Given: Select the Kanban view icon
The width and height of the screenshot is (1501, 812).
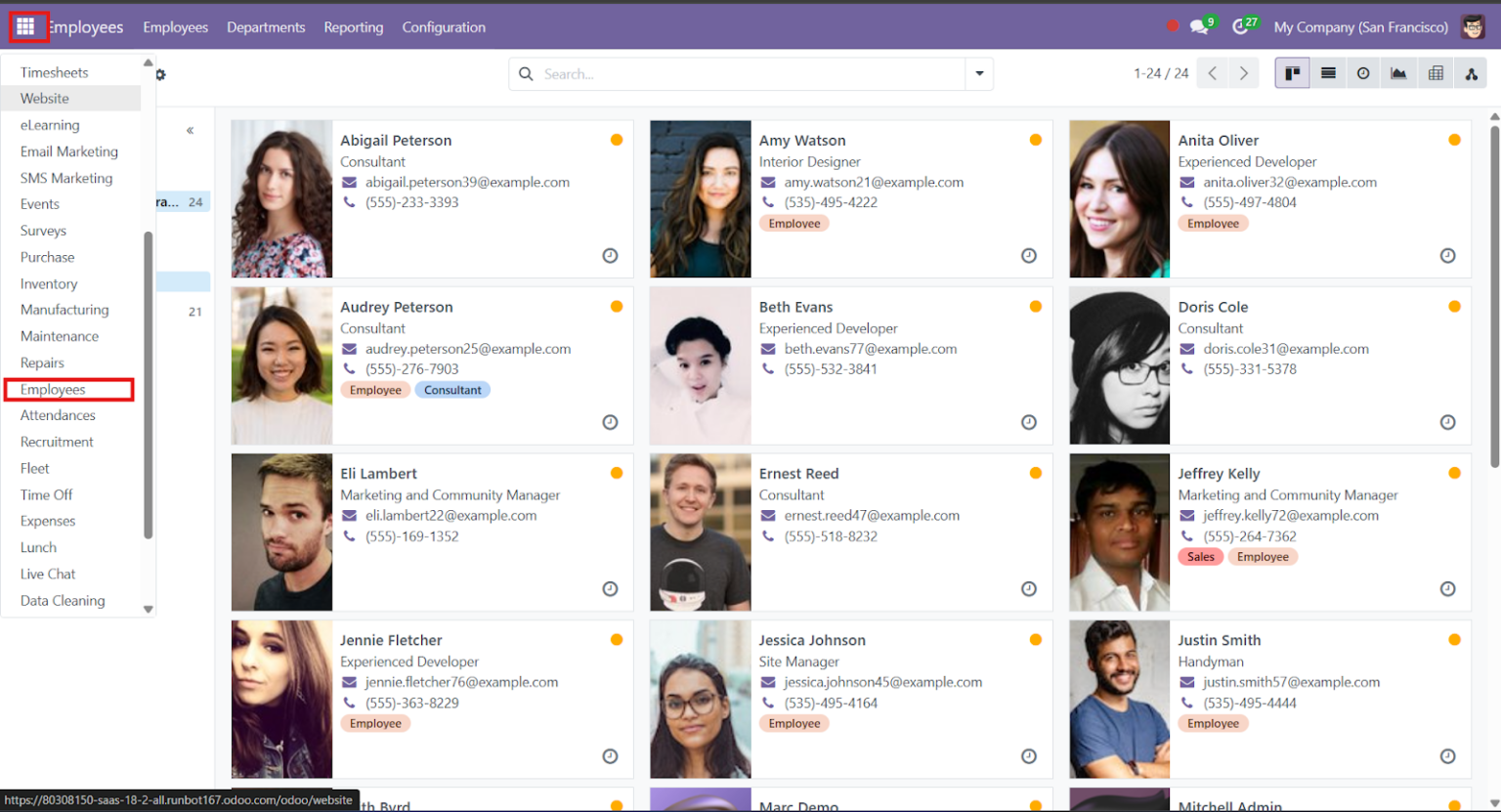Looking at the screenshot, I should 1292,72.
